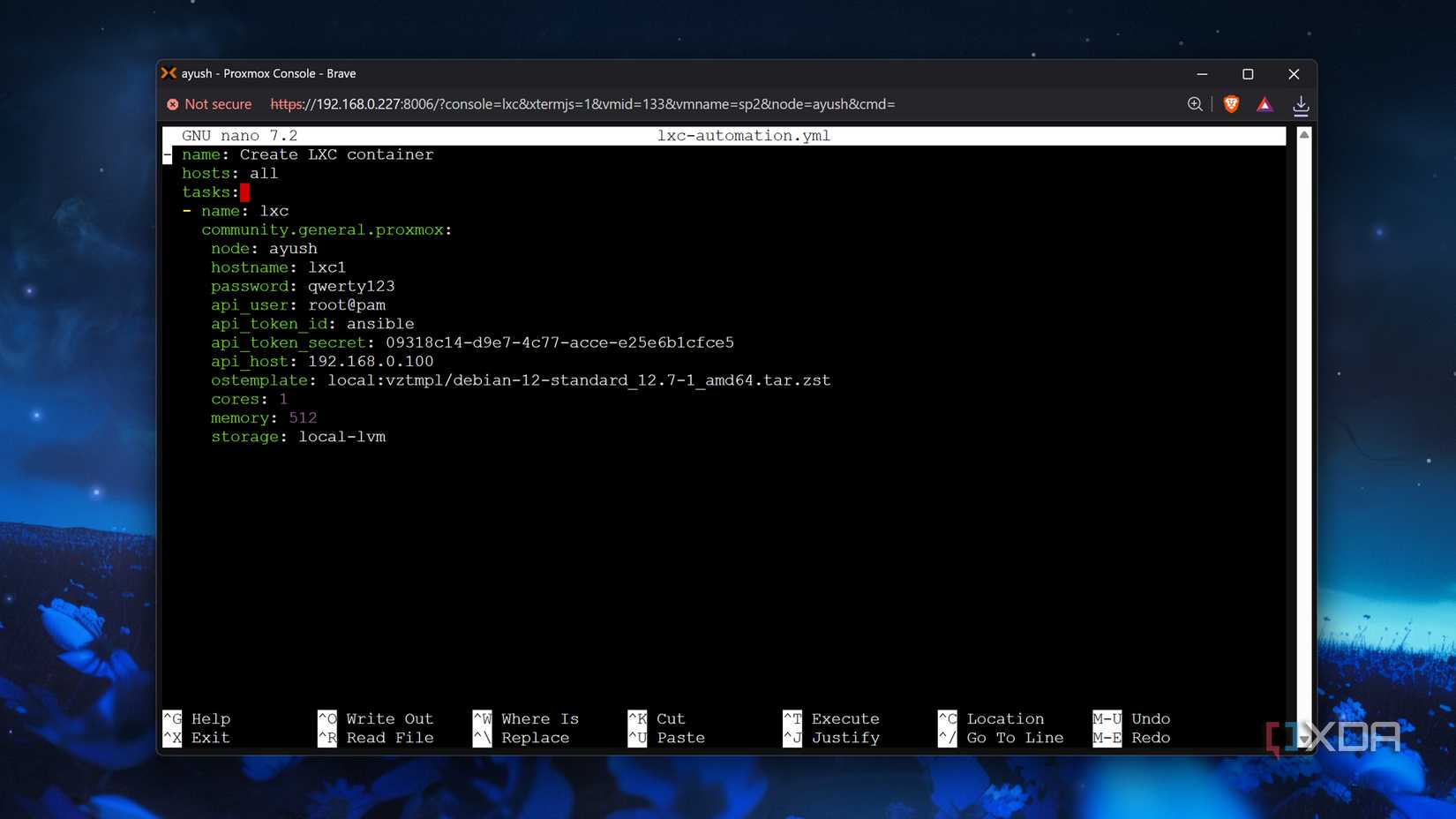This screenshot has height=819, width=1456.
Task: Open the downloads icon in toolbar
Action: click(x=1301, y=105)
